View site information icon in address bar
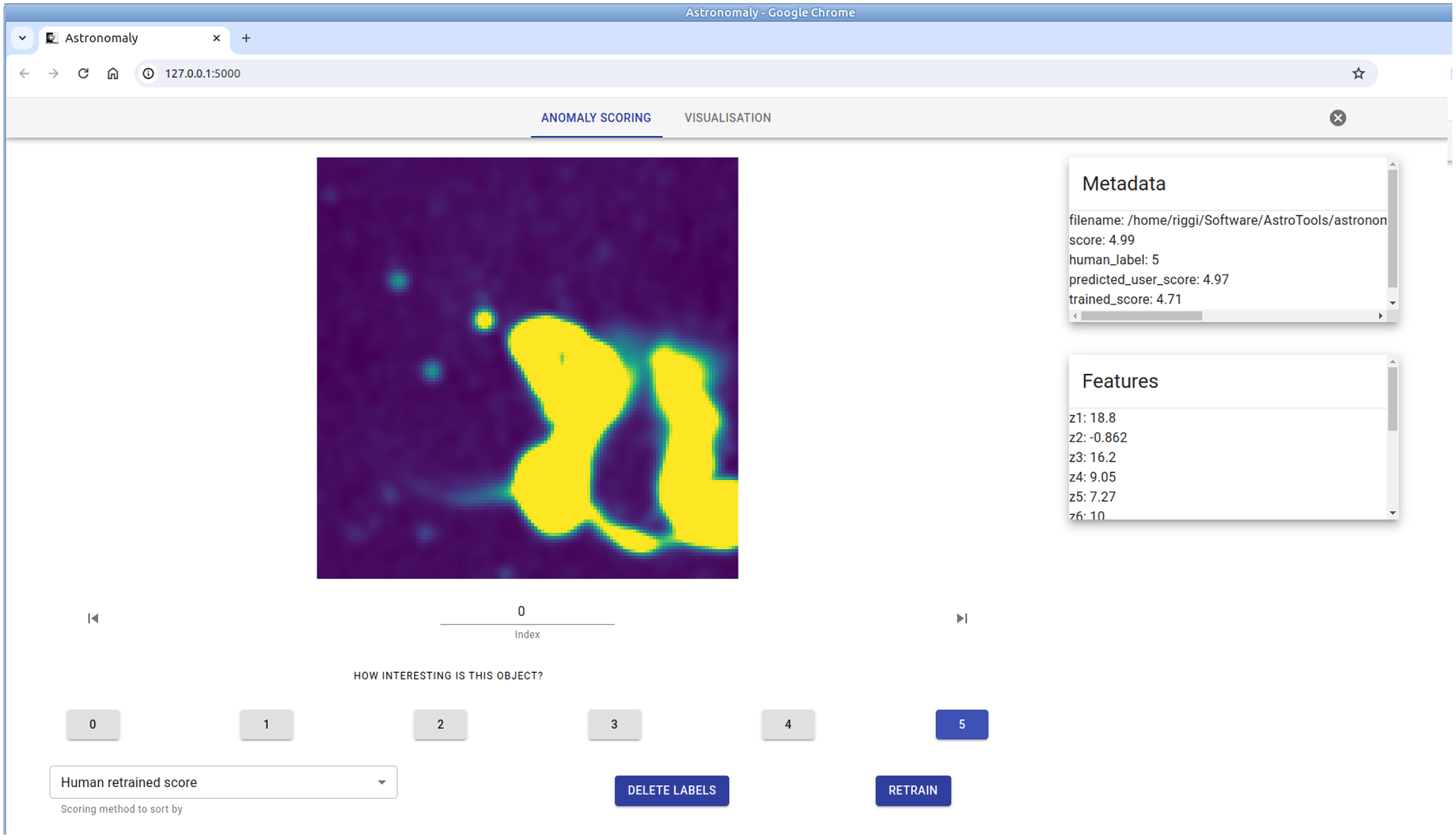This screenshot has width=1456, height=840. [149, 73]
